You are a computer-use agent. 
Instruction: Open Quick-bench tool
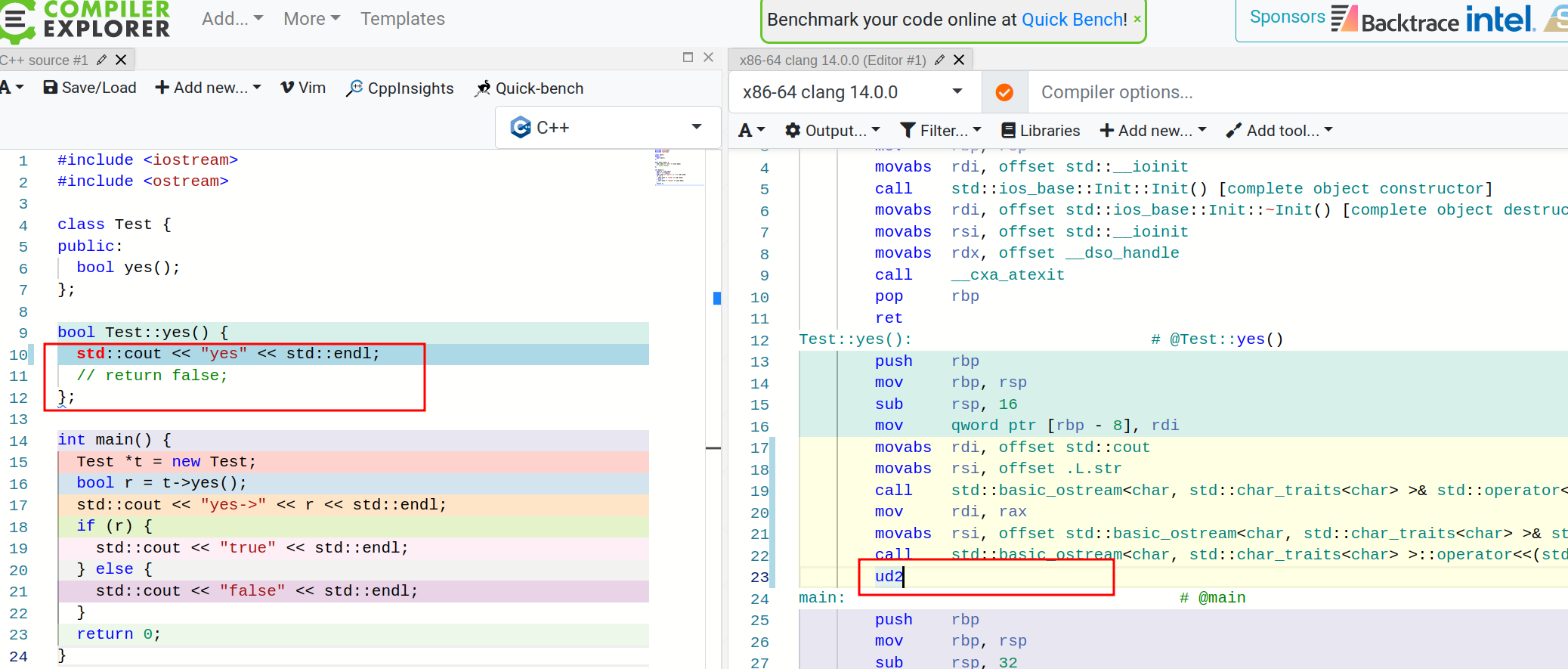click(529, 88)
